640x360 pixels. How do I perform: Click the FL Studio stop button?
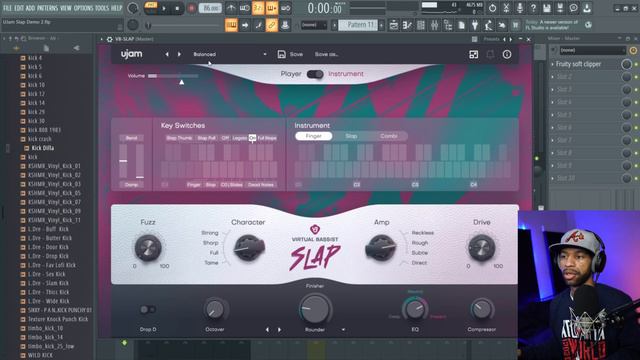[x=177, y=8]
